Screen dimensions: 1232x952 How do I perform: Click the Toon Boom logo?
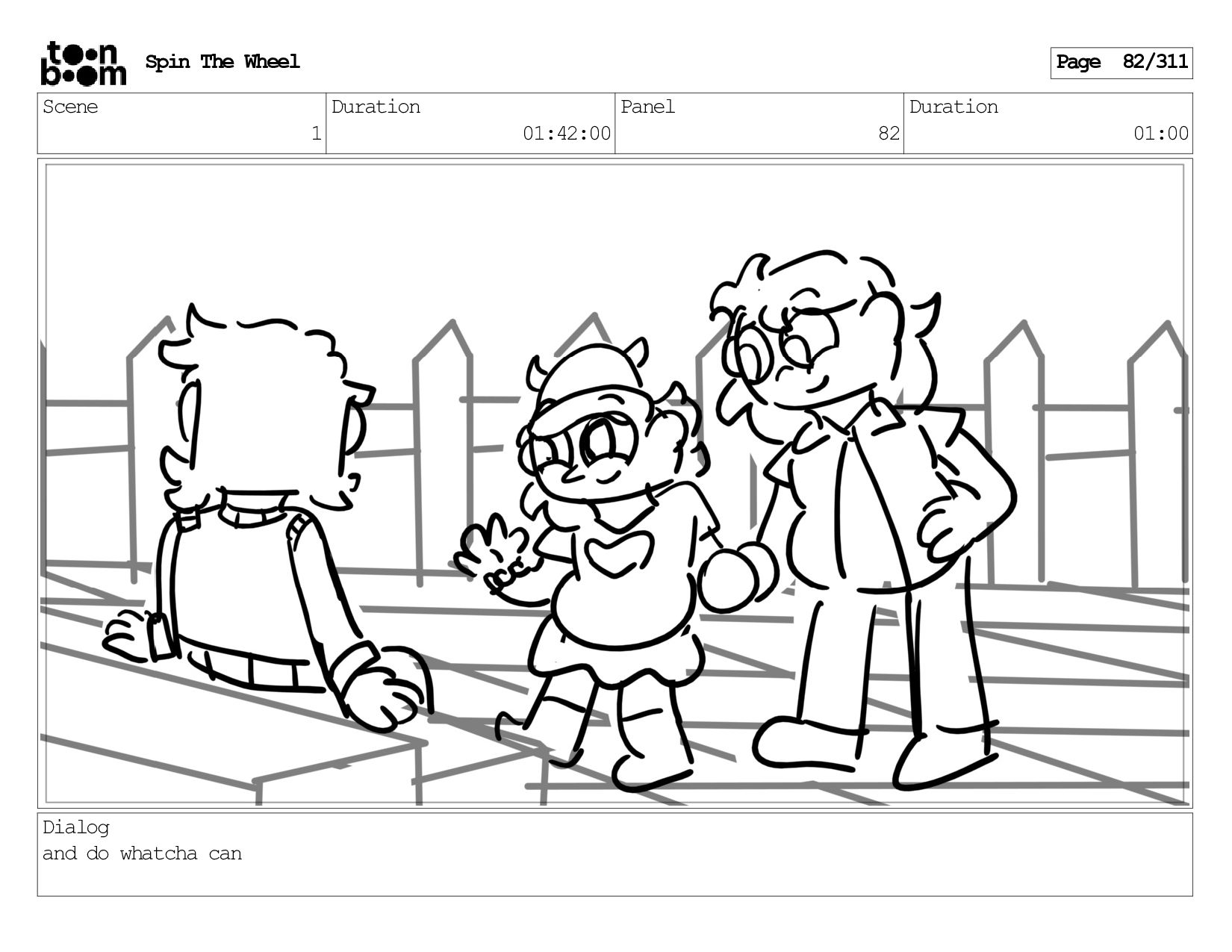[83, 63]
